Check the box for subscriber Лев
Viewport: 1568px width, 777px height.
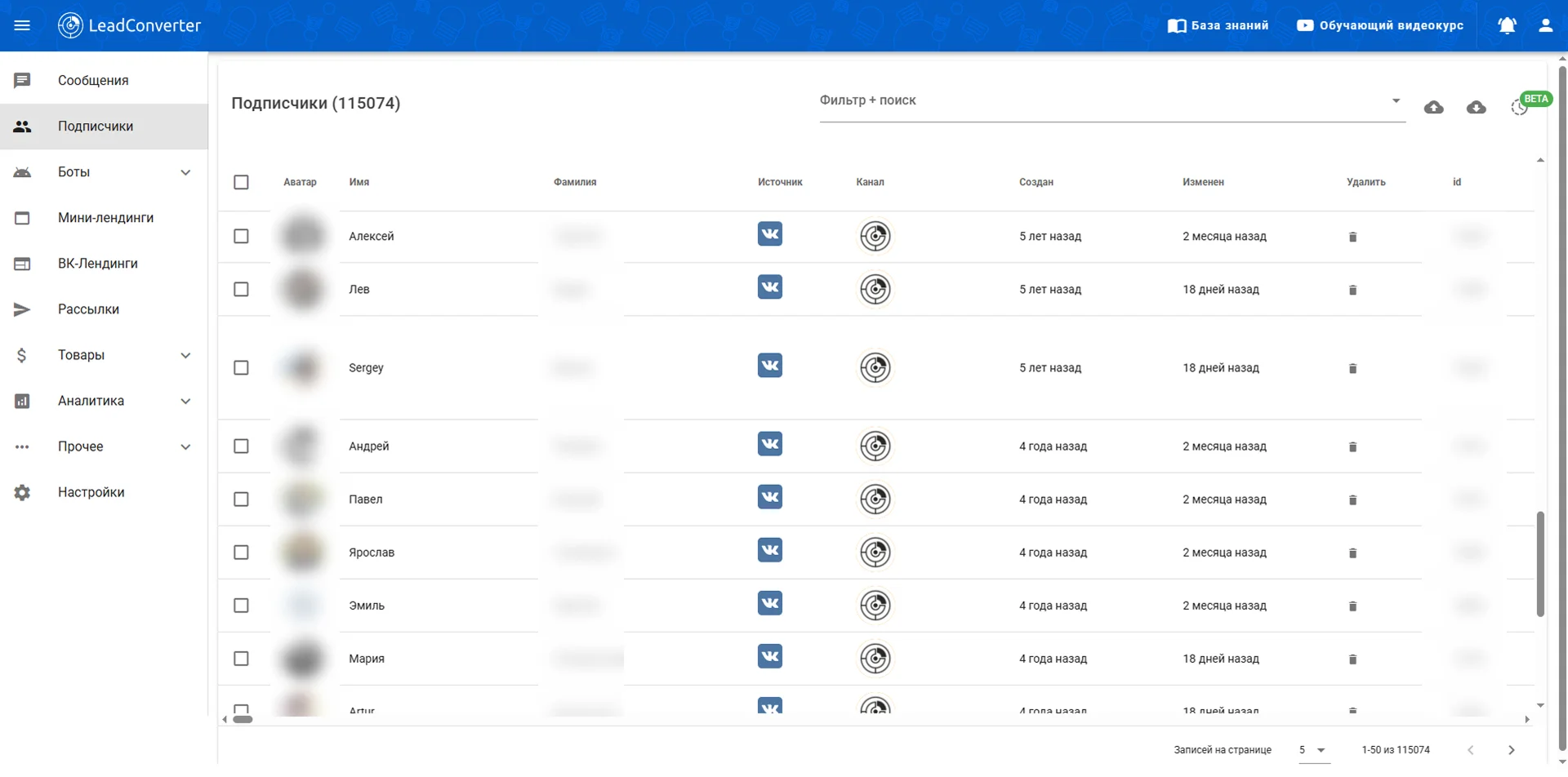tap(241, 289)
